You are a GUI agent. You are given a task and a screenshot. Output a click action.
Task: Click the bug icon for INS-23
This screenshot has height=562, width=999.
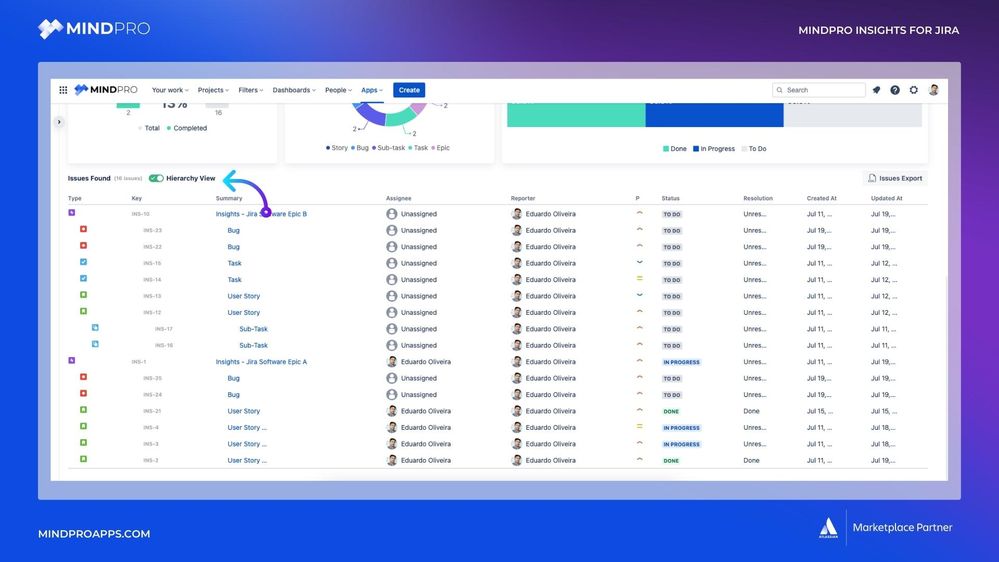click(83, 229)
